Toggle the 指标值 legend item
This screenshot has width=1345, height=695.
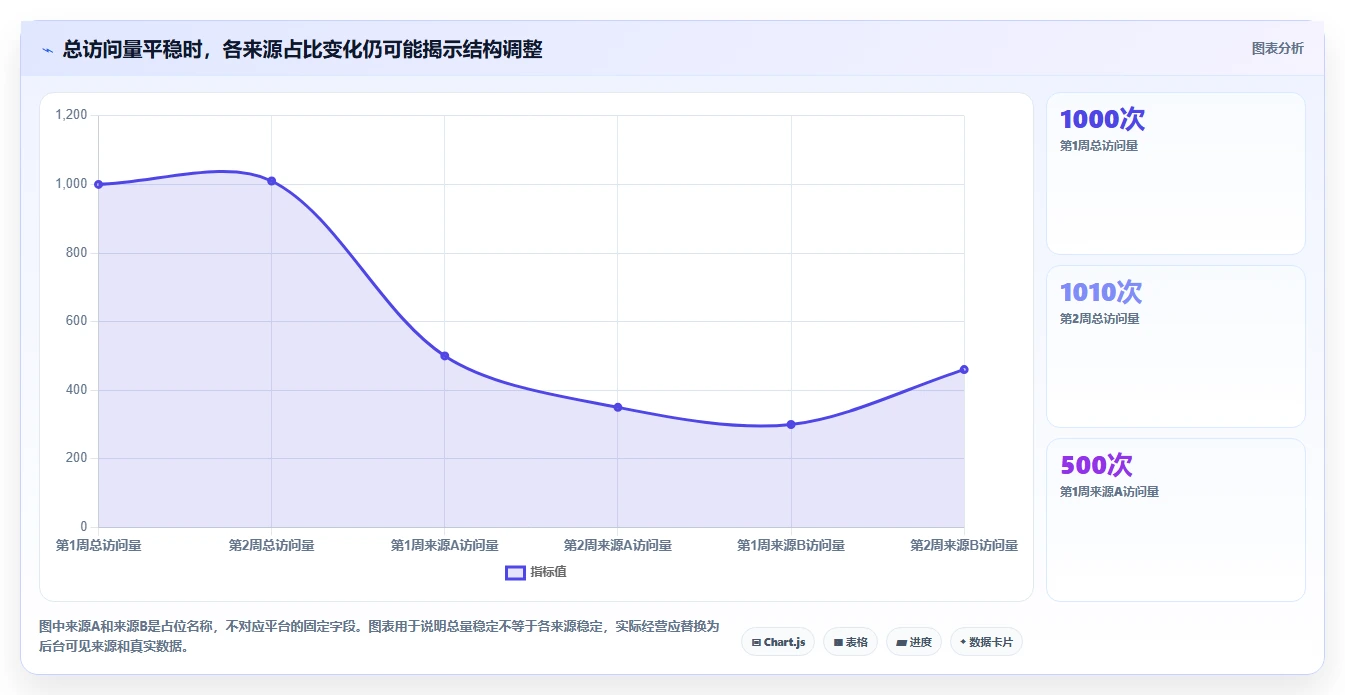coord(536,572)
